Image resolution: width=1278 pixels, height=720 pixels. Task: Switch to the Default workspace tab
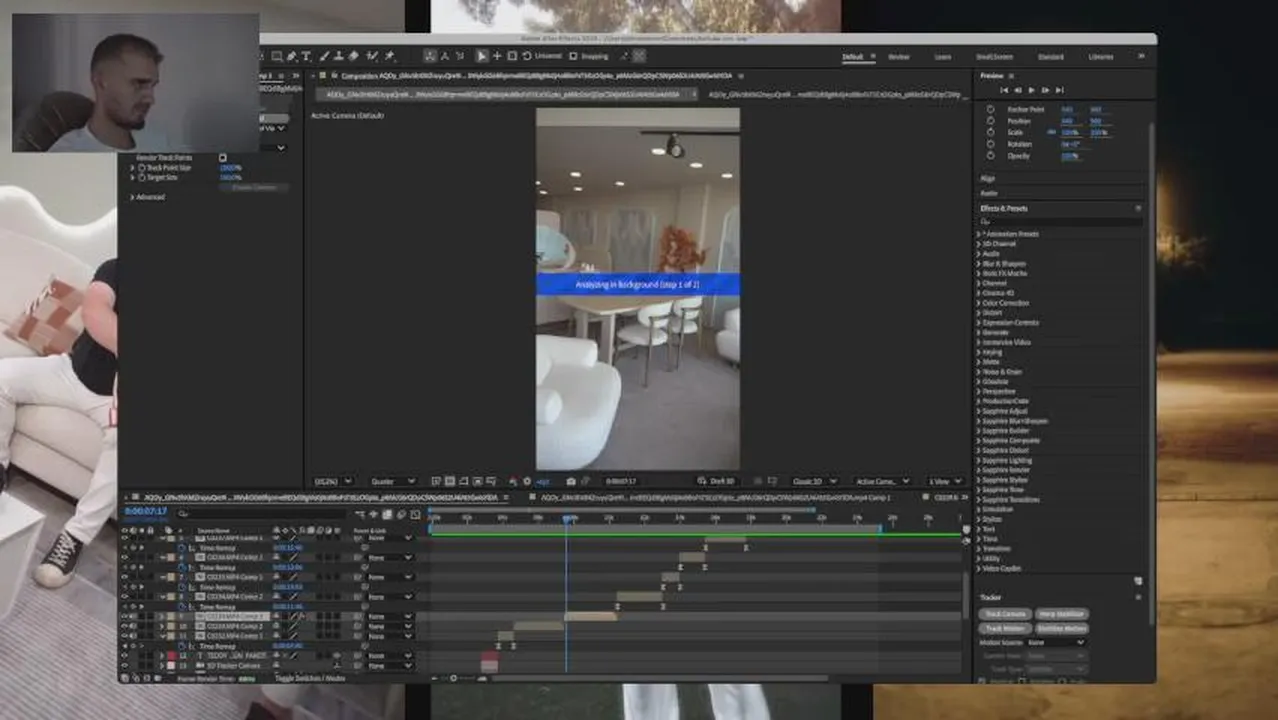pyautogui.click(x=852, y=57)
